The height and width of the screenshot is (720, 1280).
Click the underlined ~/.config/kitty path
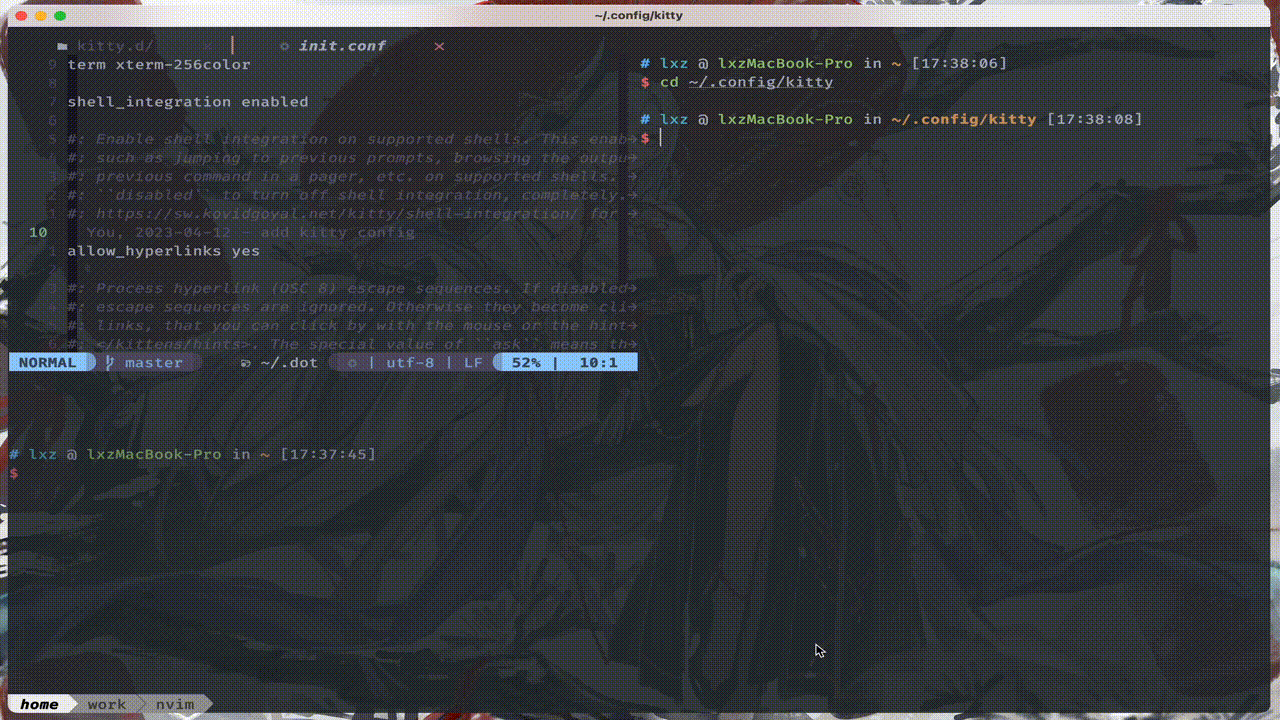coord(761,82)
